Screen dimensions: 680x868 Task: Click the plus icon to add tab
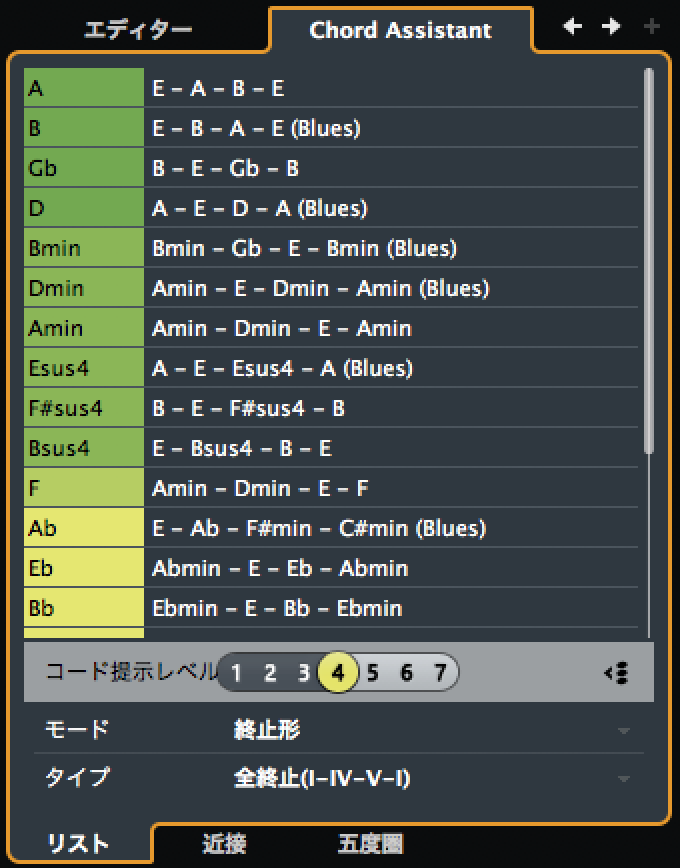click(x=651, y=27)
